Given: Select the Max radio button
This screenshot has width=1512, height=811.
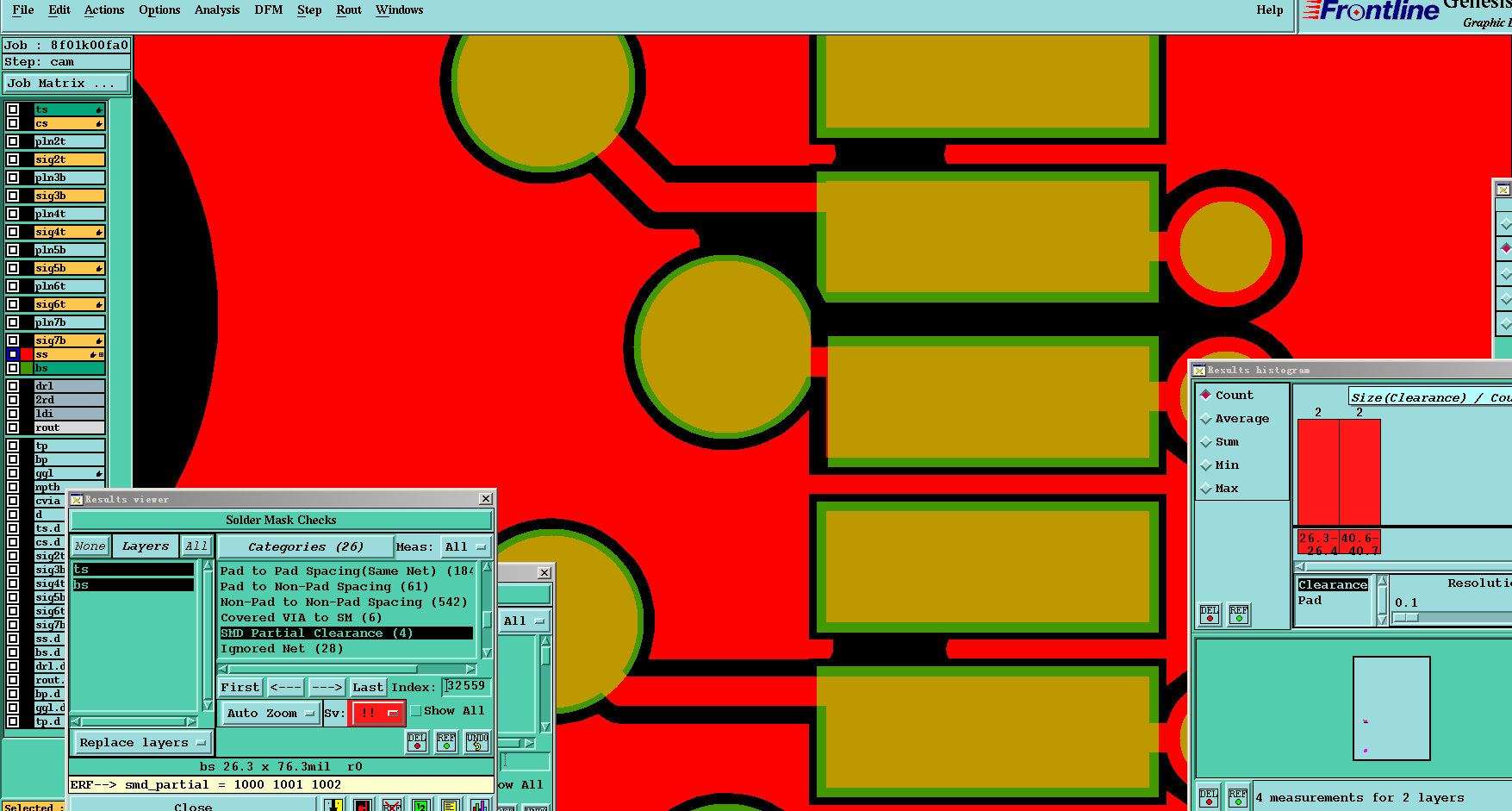Looking at the screenshot, I should (x=1206, y=489).
